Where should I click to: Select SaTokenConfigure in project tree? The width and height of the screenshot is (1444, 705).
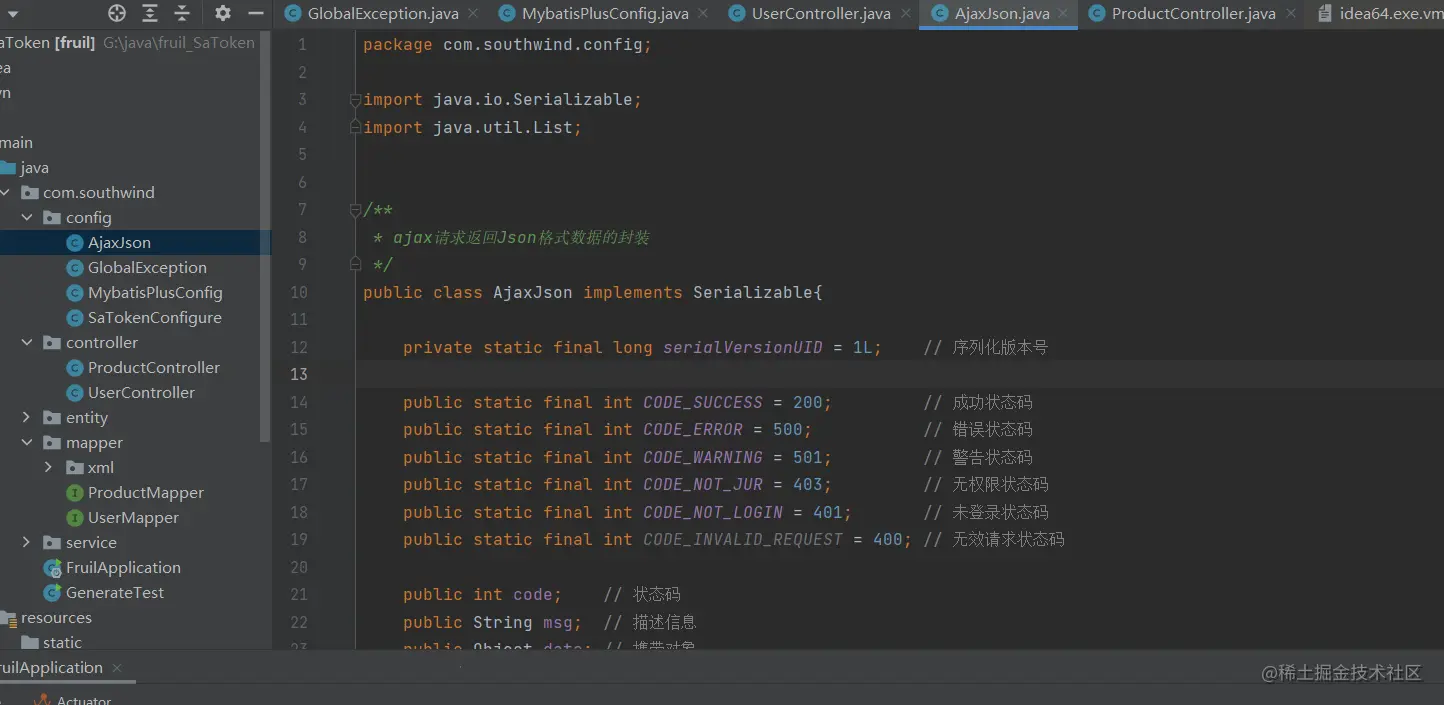pos(155,318)
